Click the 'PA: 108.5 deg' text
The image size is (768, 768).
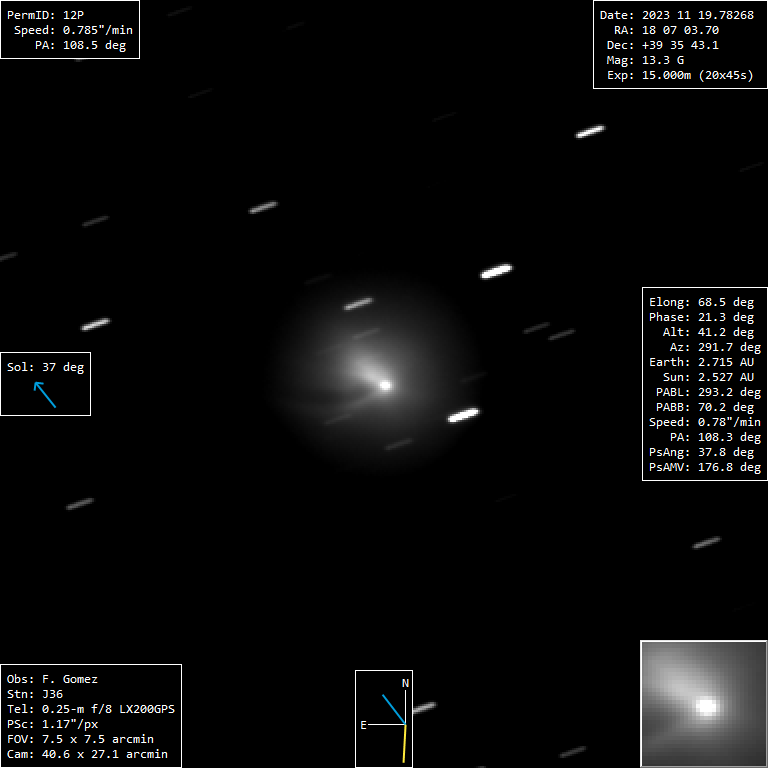click(80, 46)
